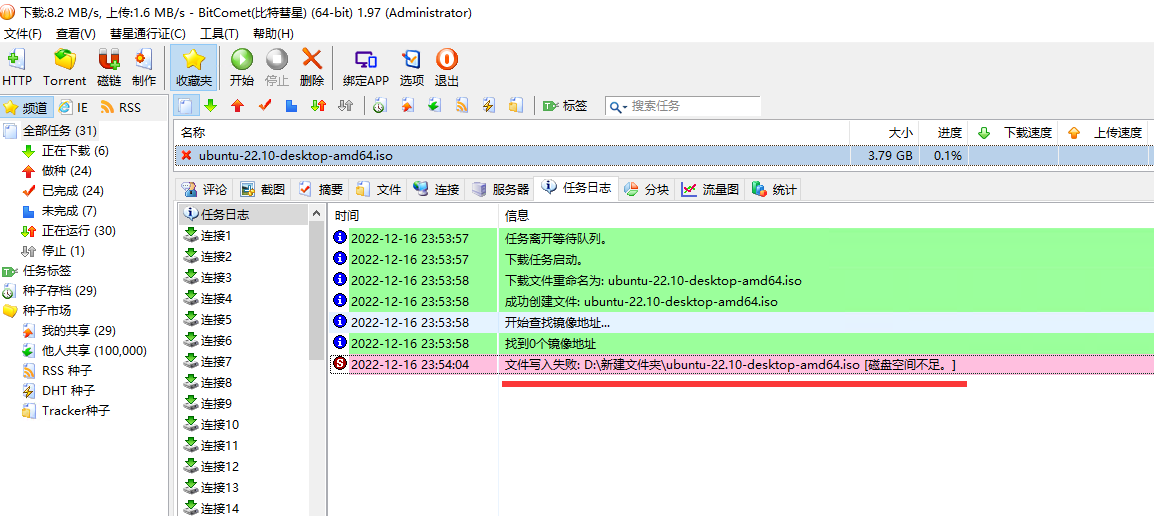This screenshot has height=516, width=1154.
Task: Filter completed tasks with the red checkmark icon
Action: click(x=264, y=106)
